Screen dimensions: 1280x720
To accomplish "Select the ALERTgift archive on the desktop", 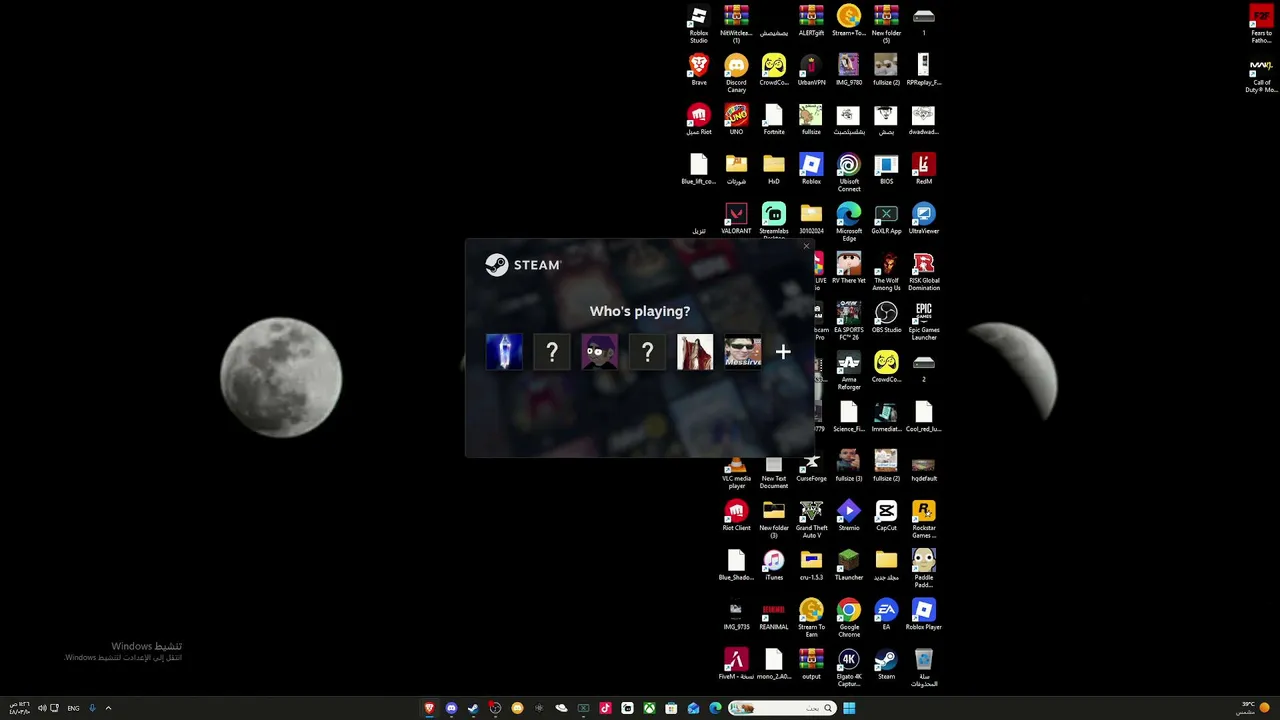I will 811,22.
